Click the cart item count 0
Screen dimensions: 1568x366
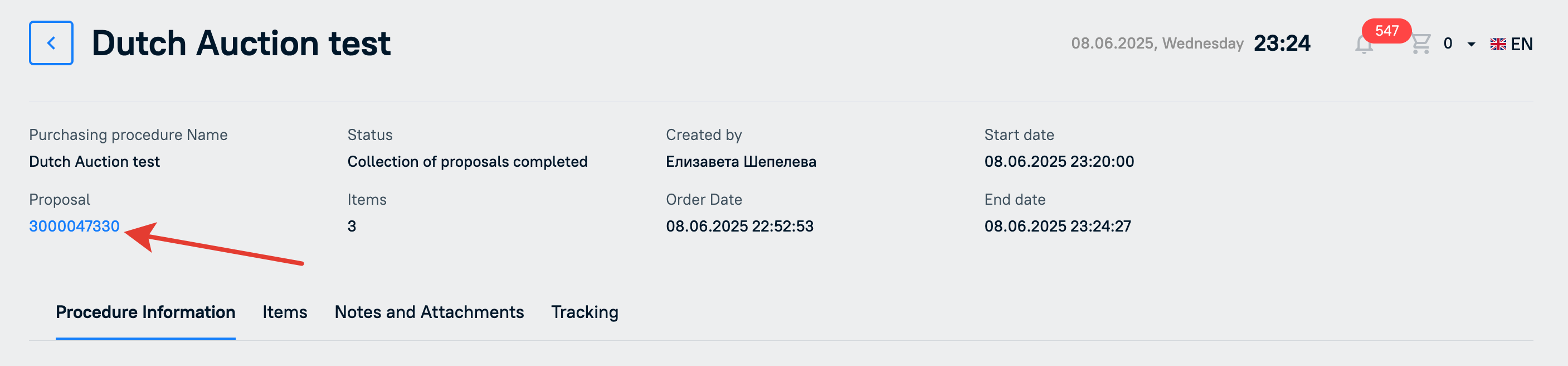(x=1448, y=44)
